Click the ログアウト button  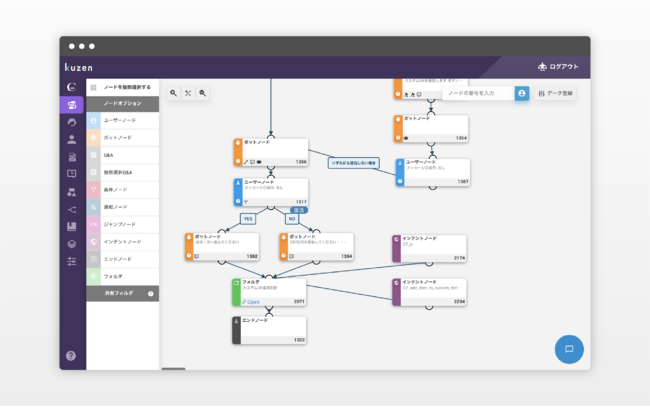point(558,67)
